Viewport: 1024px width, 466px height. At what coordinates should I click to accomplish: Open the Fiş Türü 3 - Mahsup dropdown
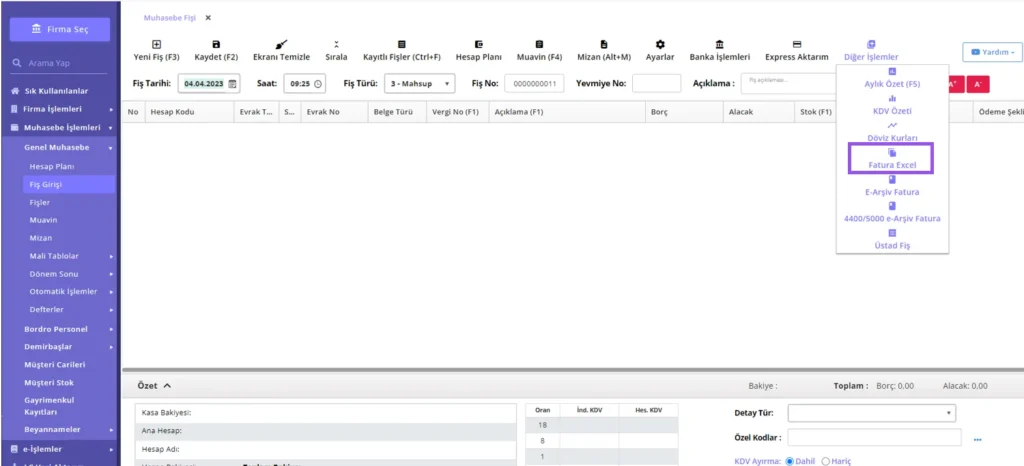[x=420, y=84]
